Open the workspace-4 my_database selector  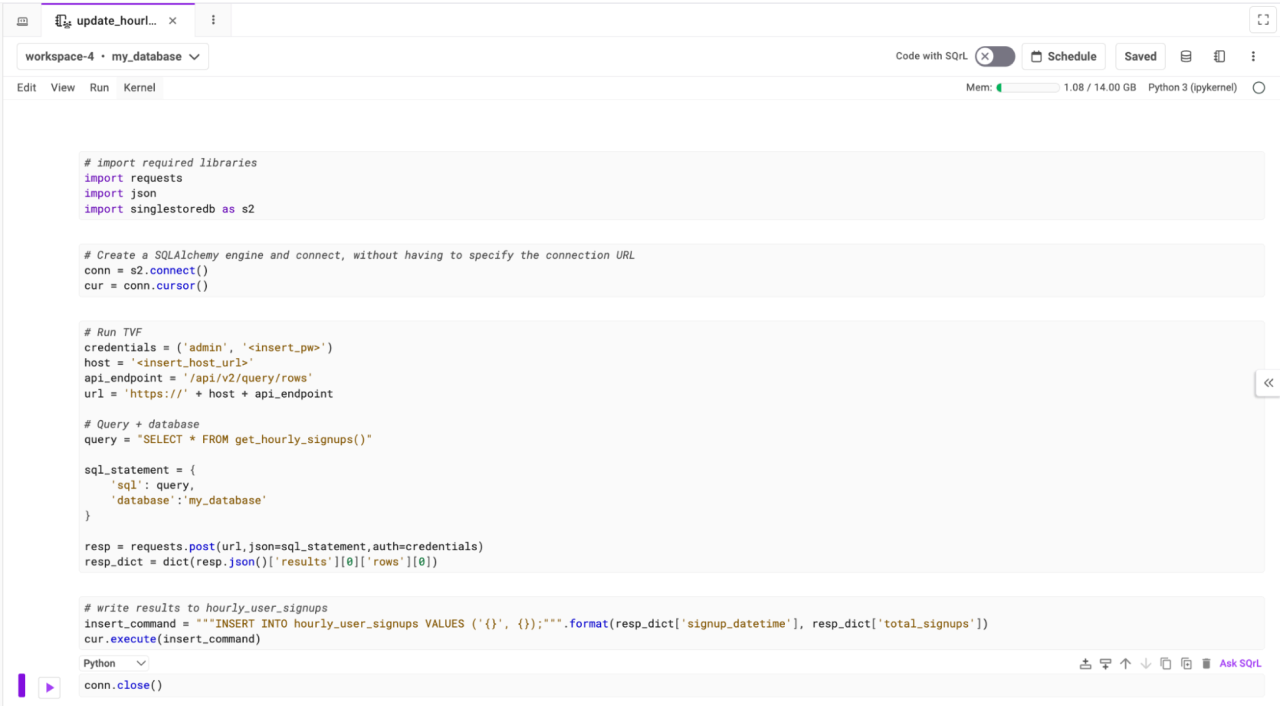(112, 56)
